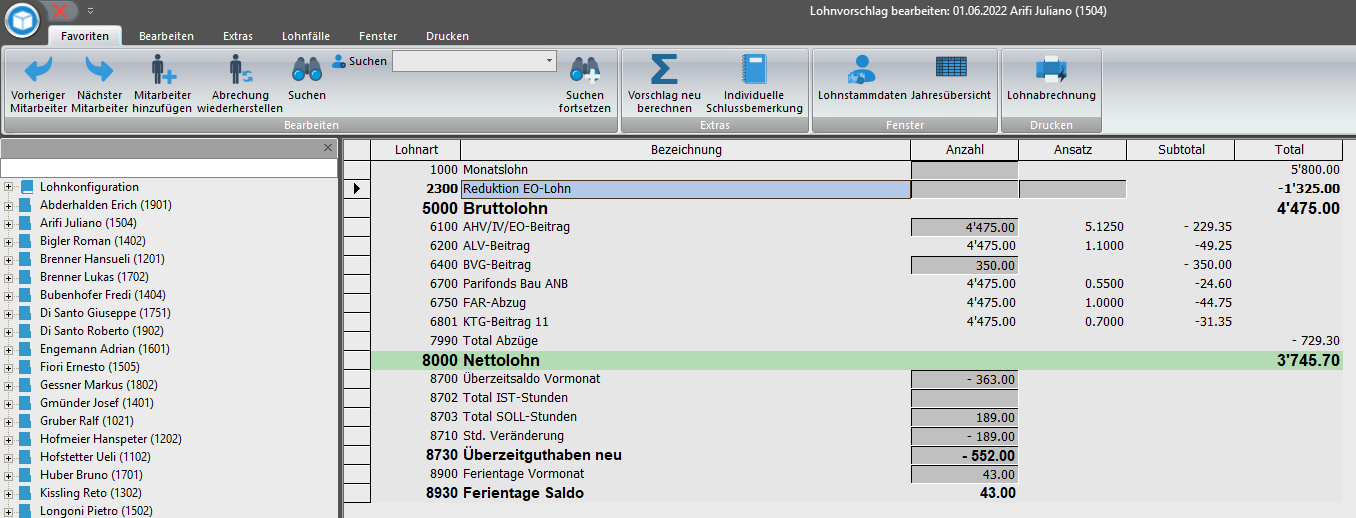1356x518 pixels.
Task: Expand Arifi Juliano (1504) node
Action: (8, 223)
